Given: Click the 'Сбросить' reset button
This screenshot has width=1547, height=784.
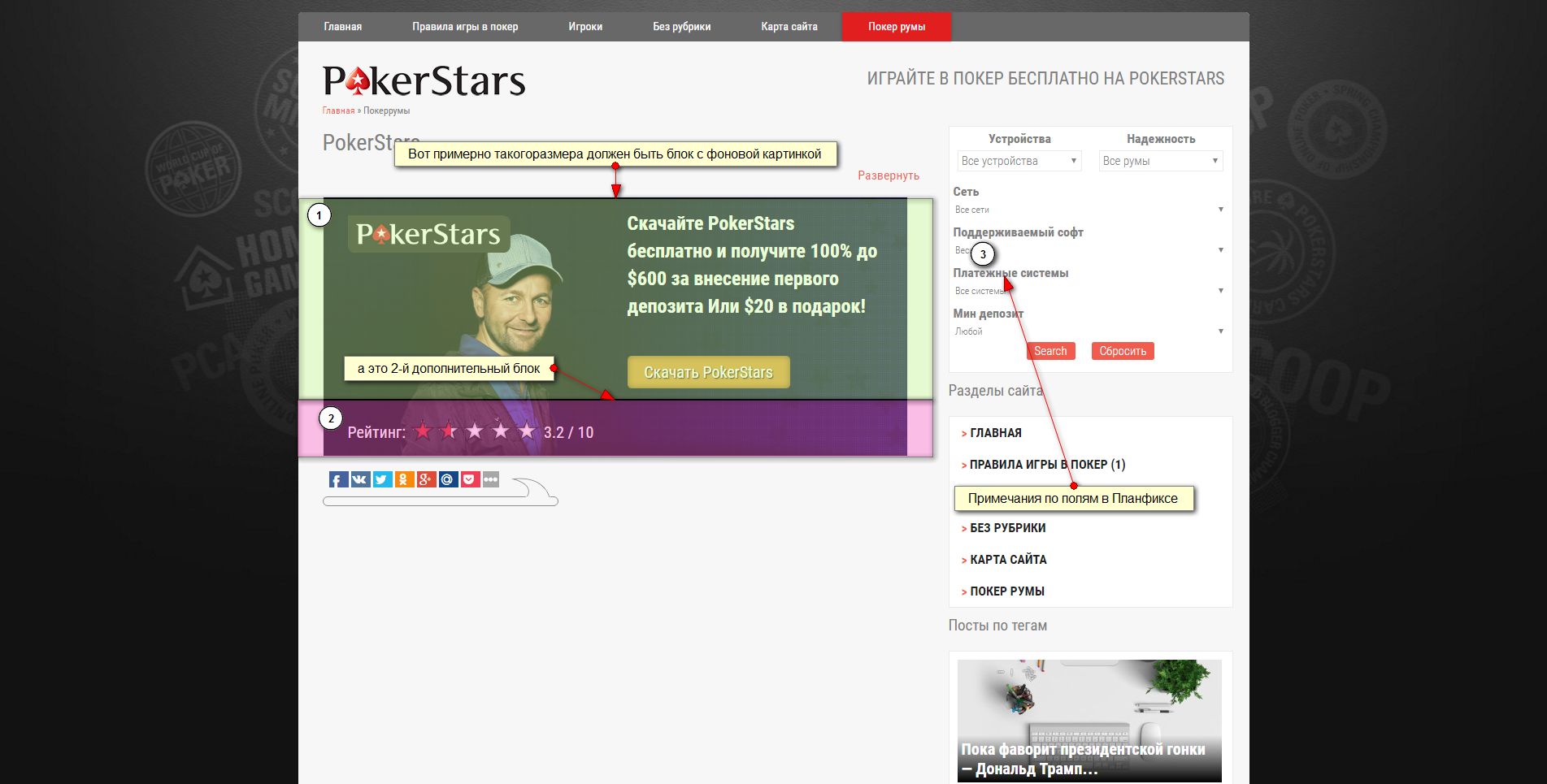Looking at the screenshot, I should tap(1122, 351).
